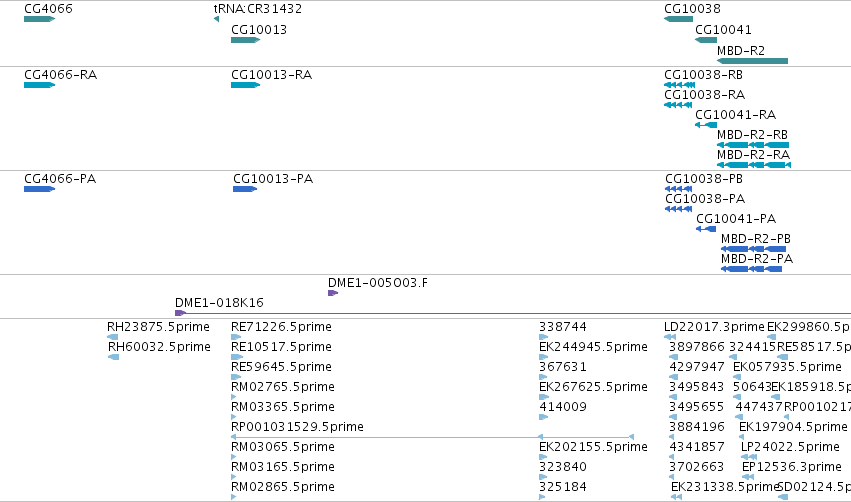Select the CG10038-RA transcript label
The image size is (851, 502).
click(704, 95)
